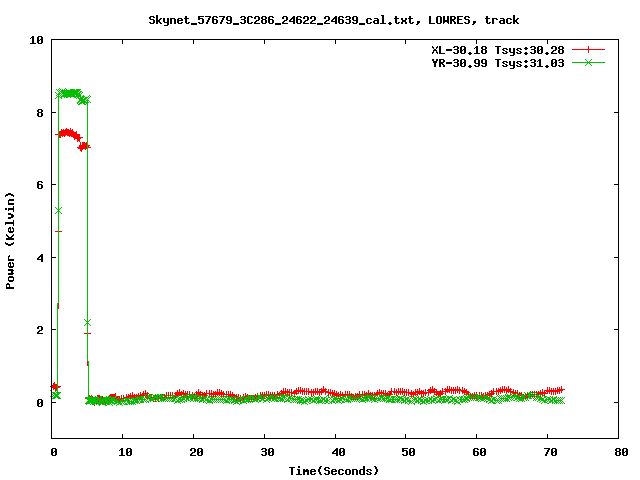
Task: Click y-axis tick label 10
Action: pyautogui.click(x=36, y=40)
